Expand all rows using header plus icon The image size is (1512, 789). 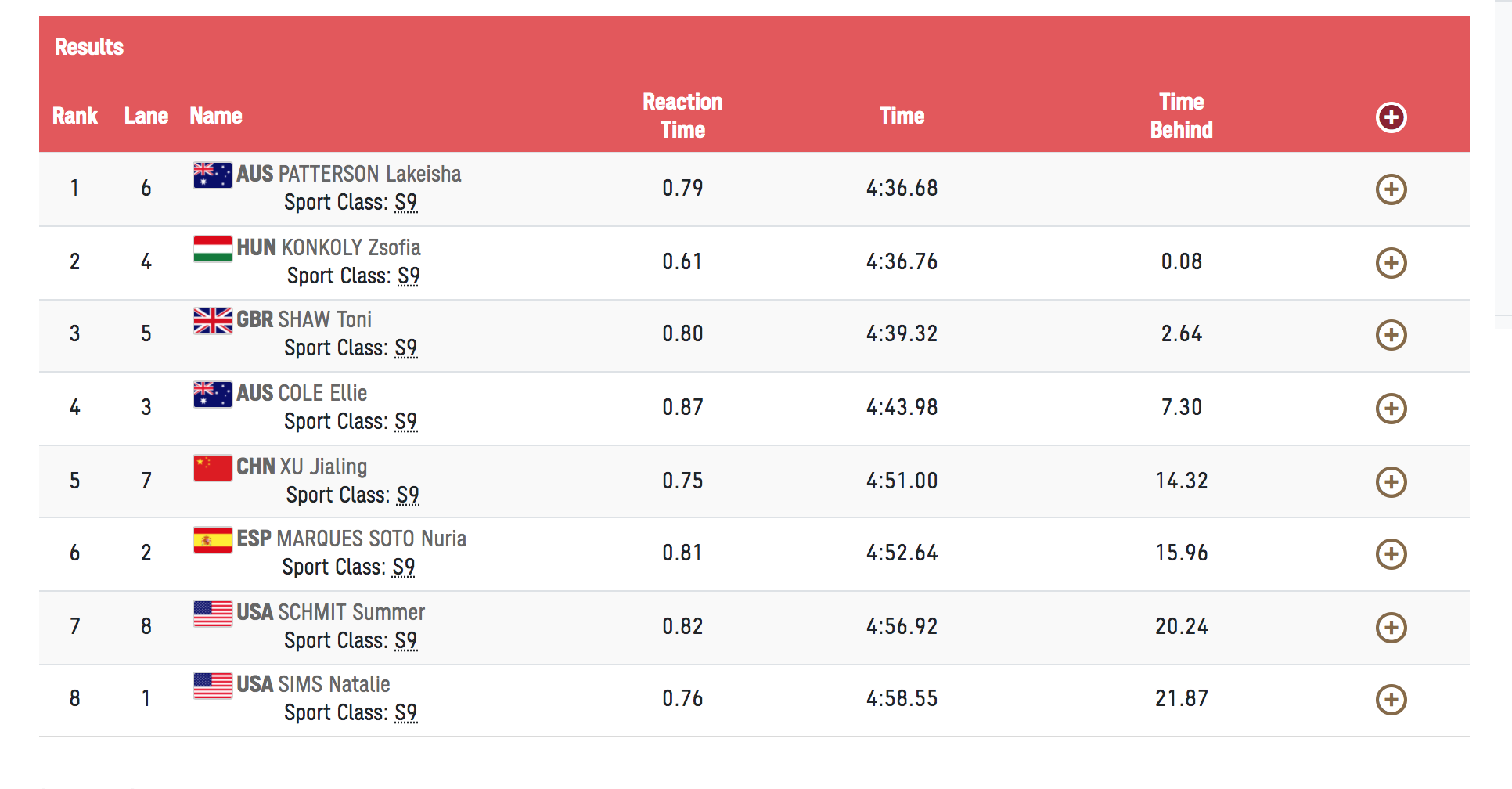tap(1391, 117)
